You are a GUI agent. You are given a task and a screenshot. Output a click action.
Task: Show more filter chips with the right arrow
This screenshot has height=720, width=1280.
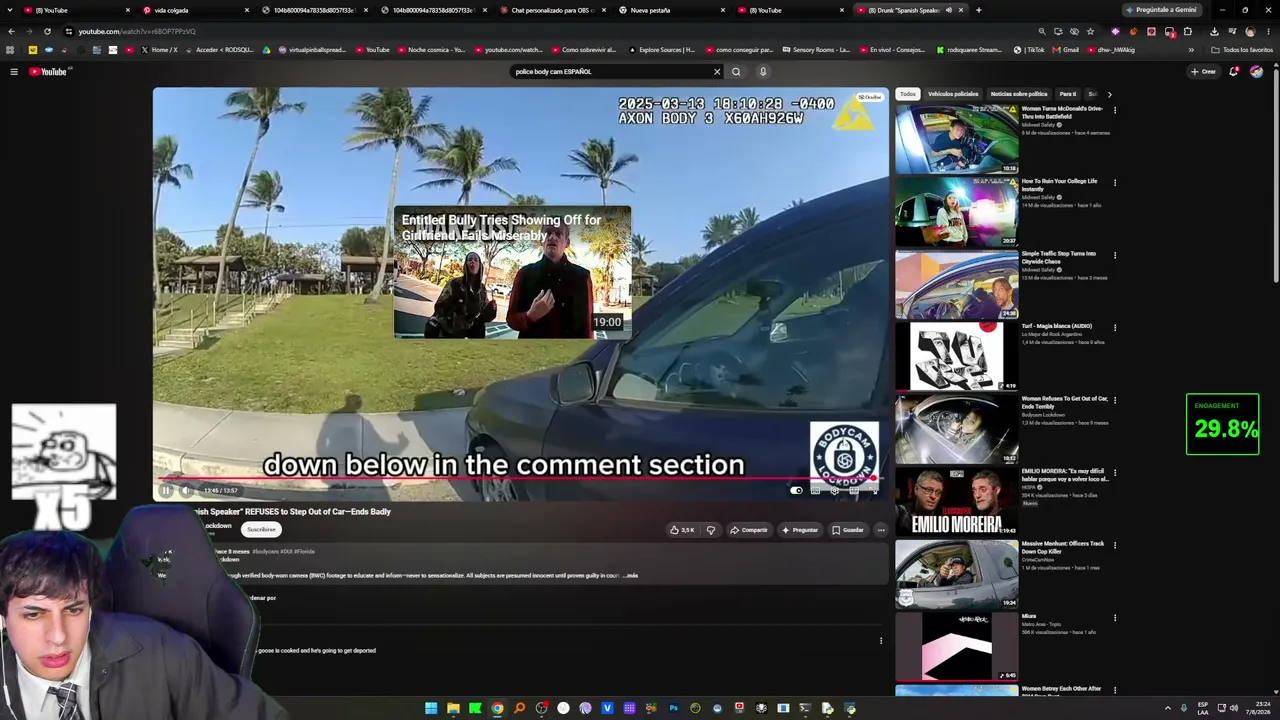click(x=1109, y=94)
